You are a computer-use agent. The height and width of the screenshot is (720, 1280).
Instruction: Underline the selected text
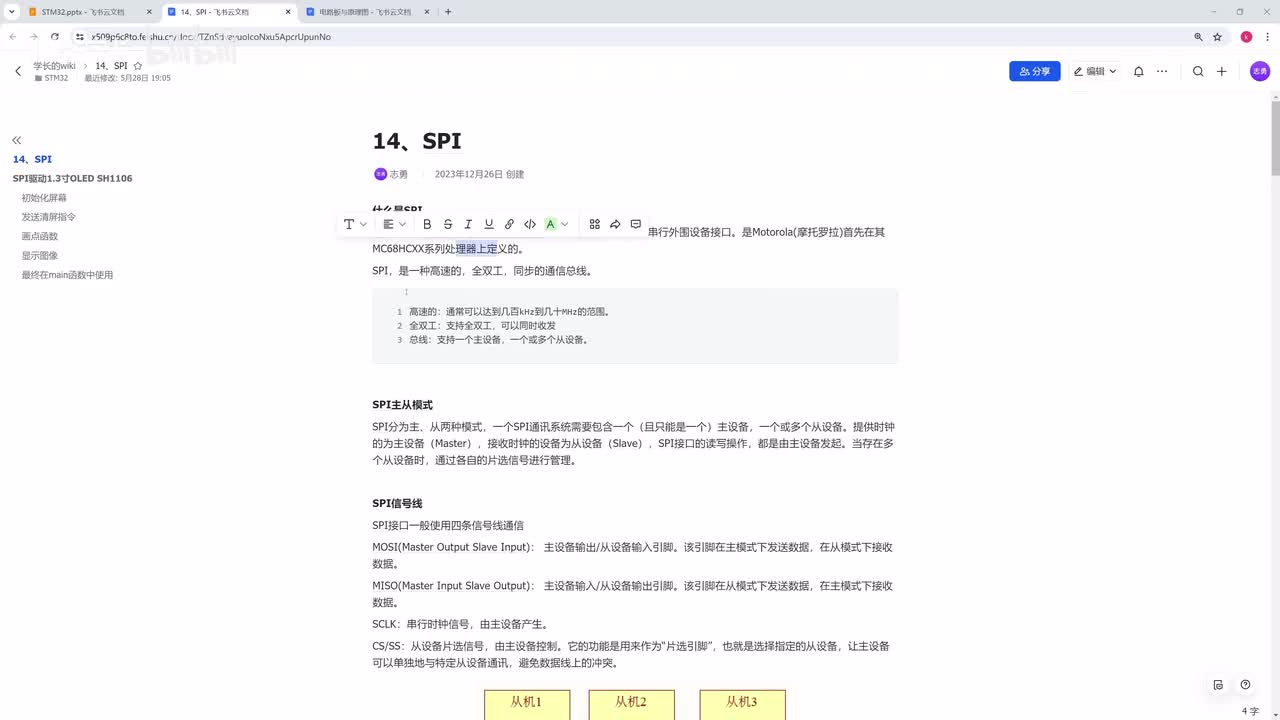[489, 224]
